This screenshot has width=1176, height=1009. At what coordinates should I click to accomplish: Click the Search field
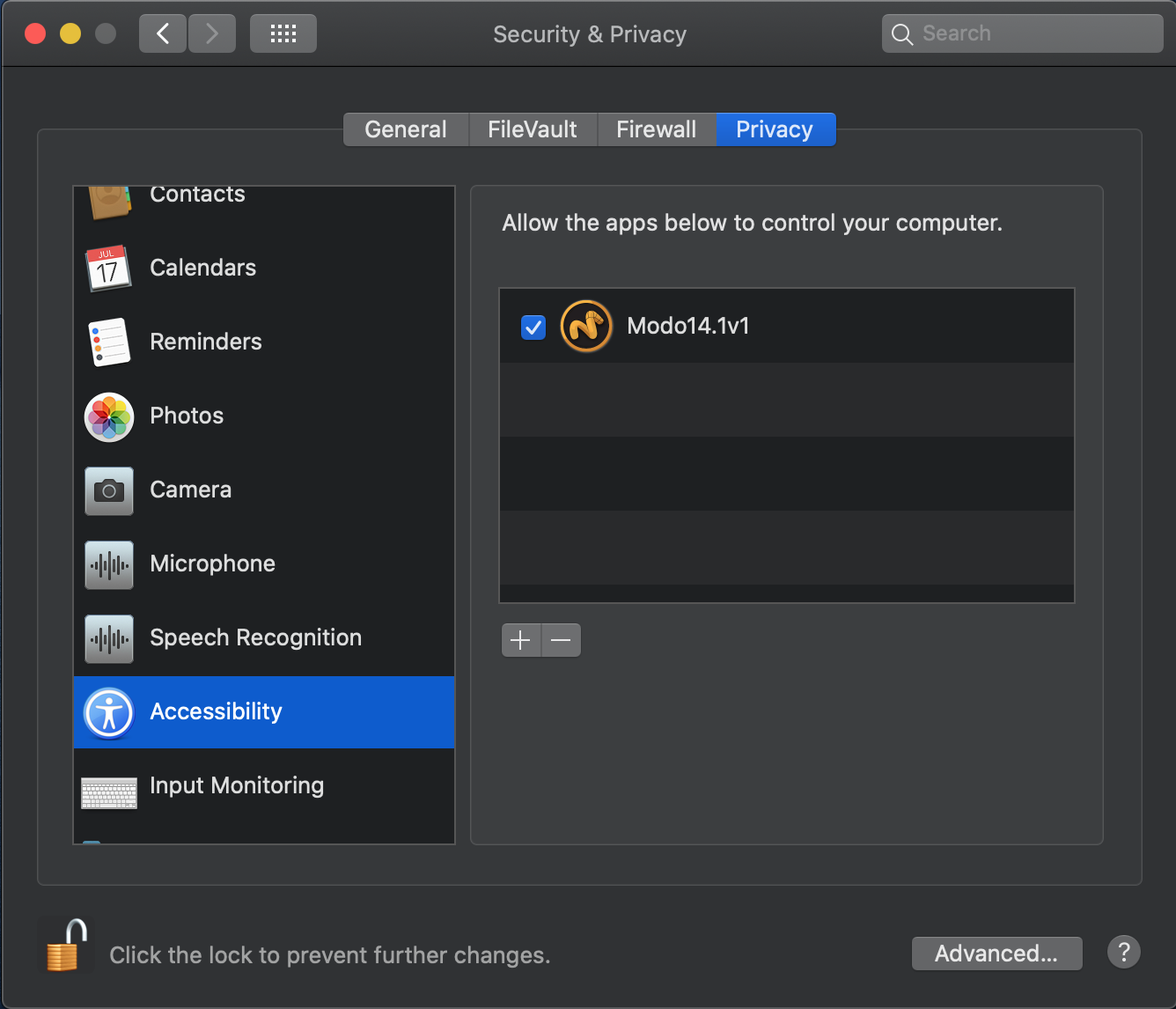1023,33
